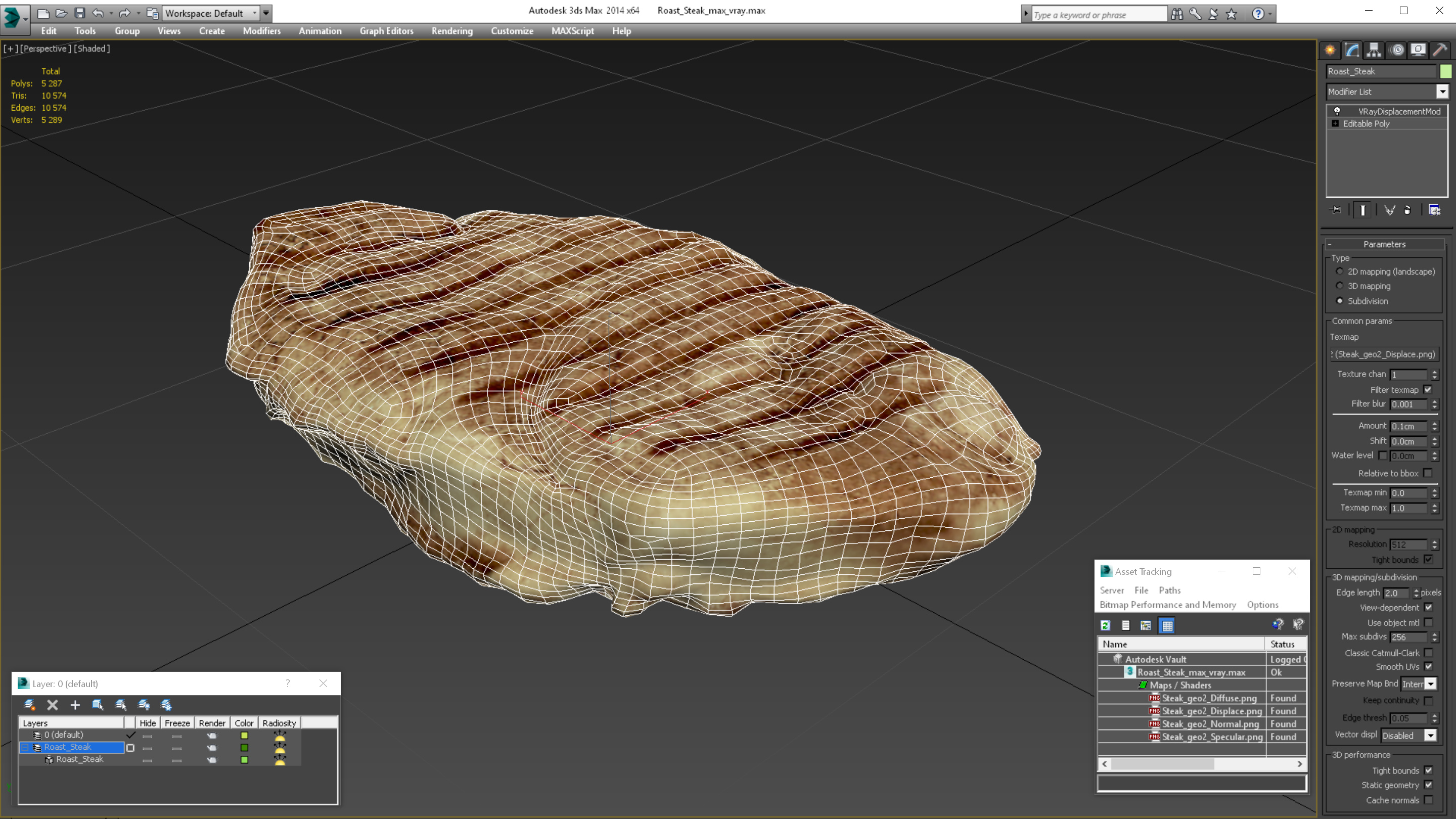Screen dimensions: 1456x819
Task: Click the Steak_geo2_Displace.png texmap button
Action: coord(1384,354)
